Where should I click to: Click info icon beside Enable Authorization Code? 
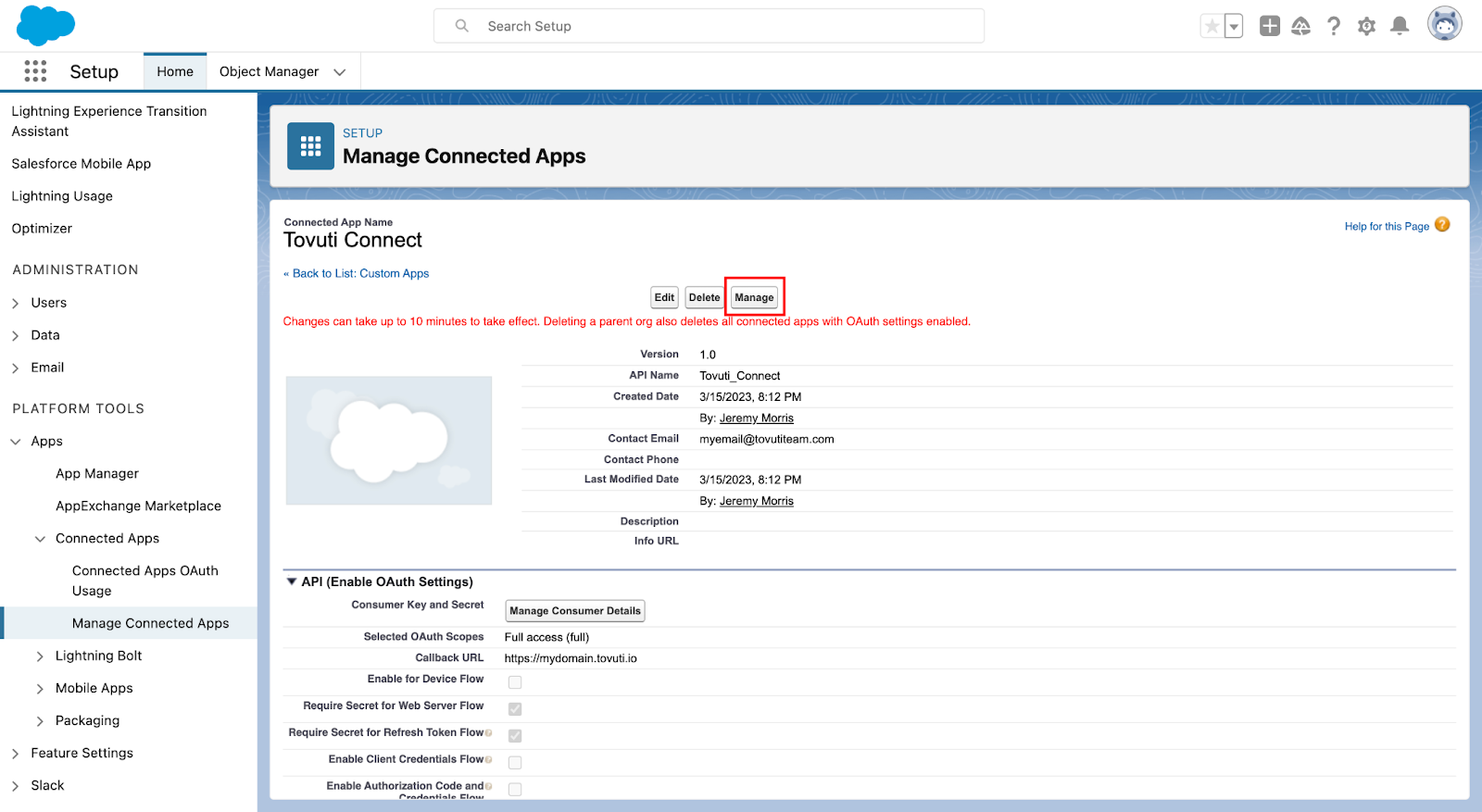489,786
